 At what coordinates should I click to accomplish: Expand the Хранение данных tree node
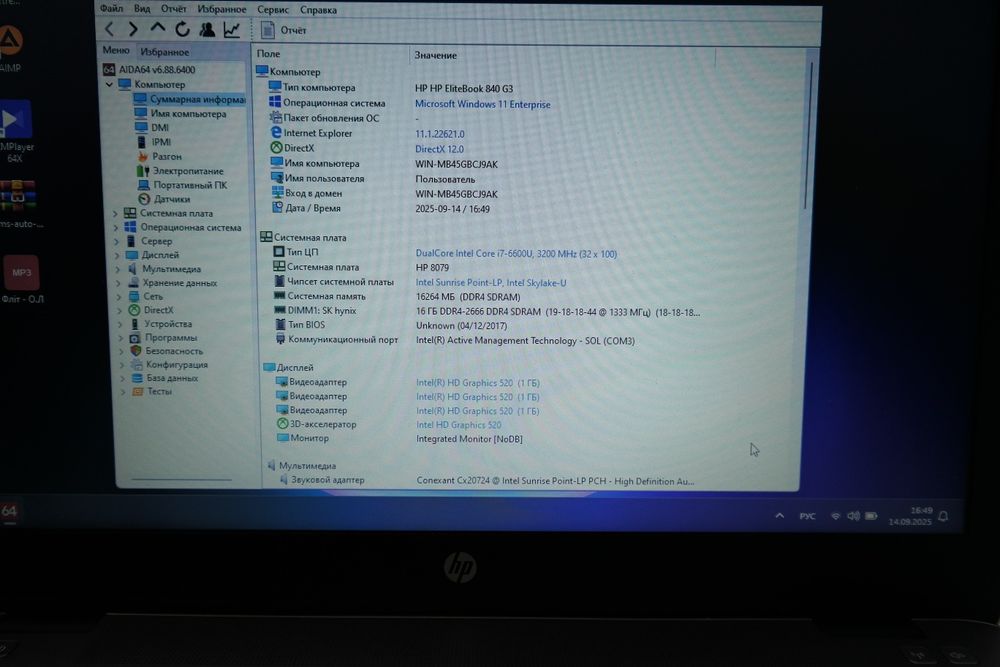pyautogui.click(x=119, y=283)
